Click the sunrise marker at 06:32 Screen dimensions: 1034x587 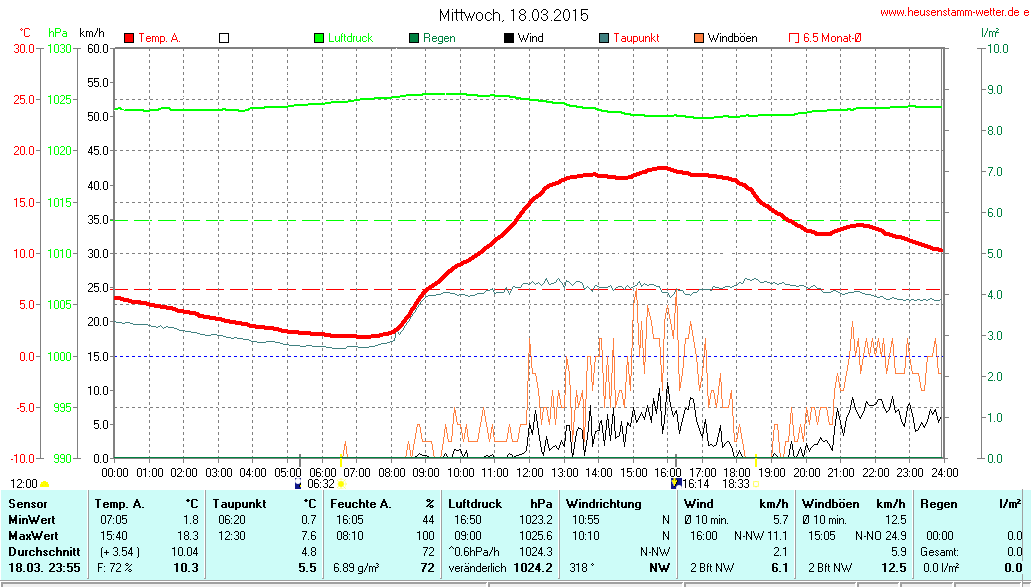(x=341, y=484)
